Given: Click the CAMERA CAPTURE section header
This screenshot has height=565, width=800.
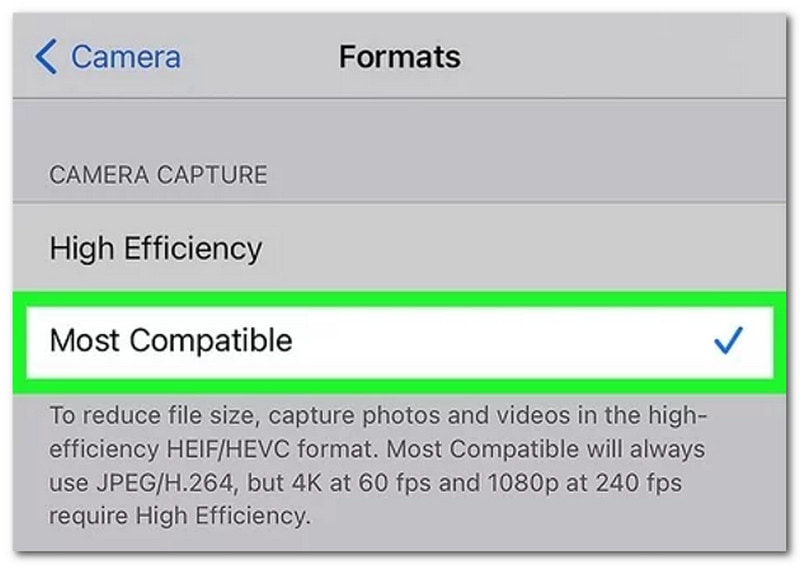Looking at the screenshot, I should [158, 176].
